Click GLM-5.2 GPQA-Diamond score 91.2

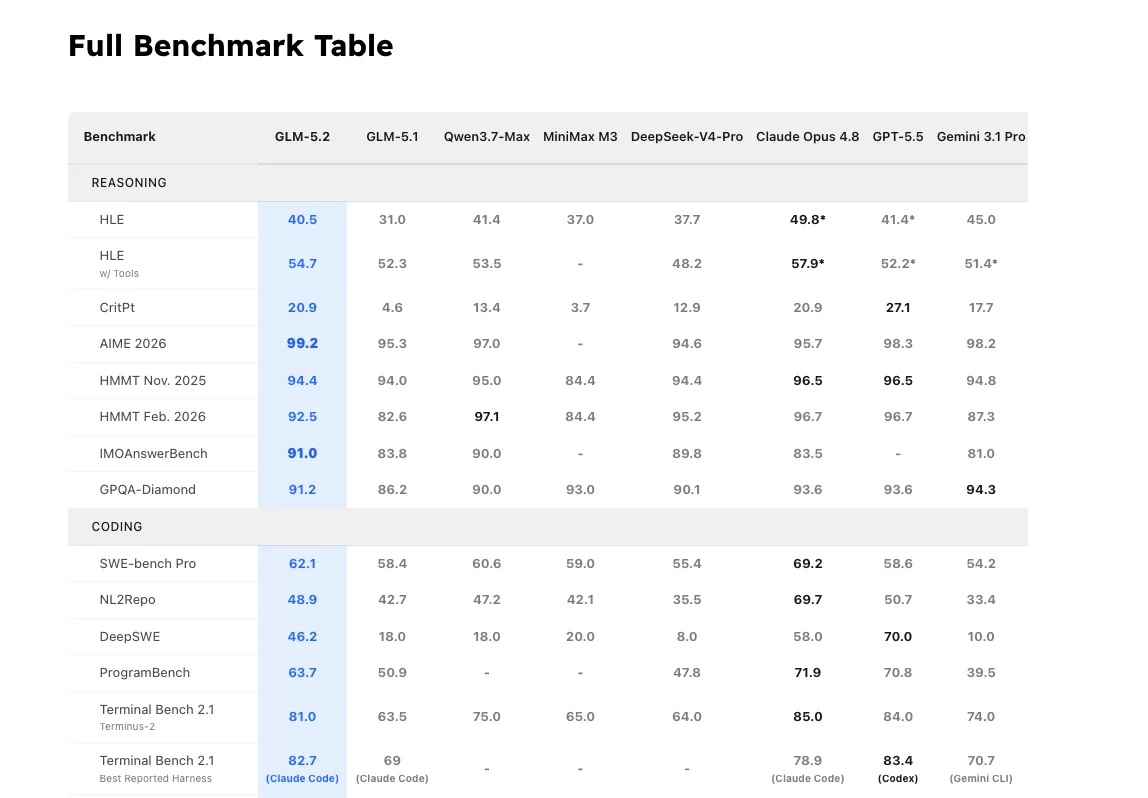click(302, 490)
